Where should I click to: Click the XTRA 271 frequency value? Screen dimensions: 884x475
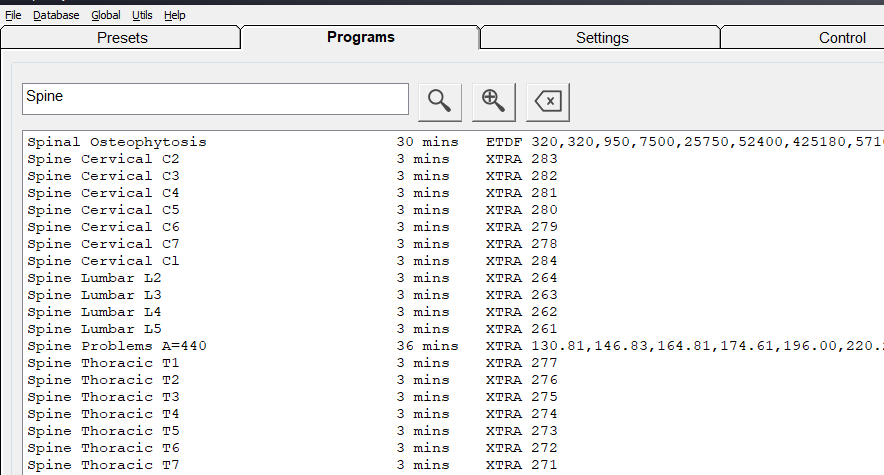point(521,465)
